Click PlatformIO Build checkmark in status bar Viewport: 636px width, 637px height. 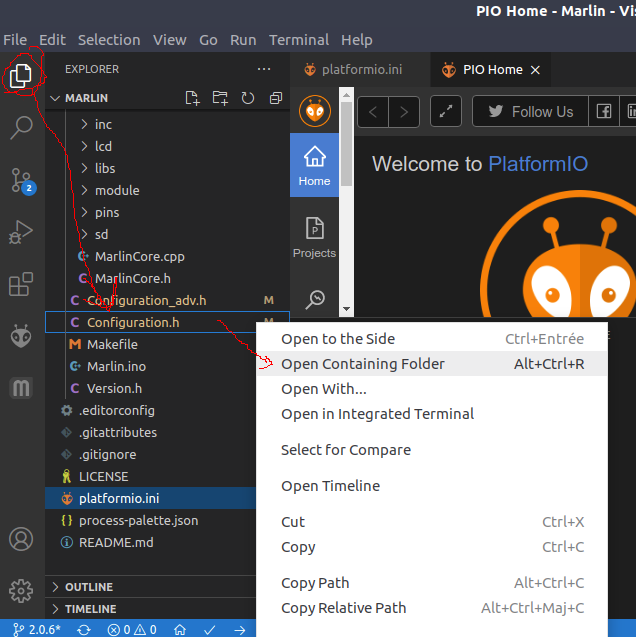(210, 630)
